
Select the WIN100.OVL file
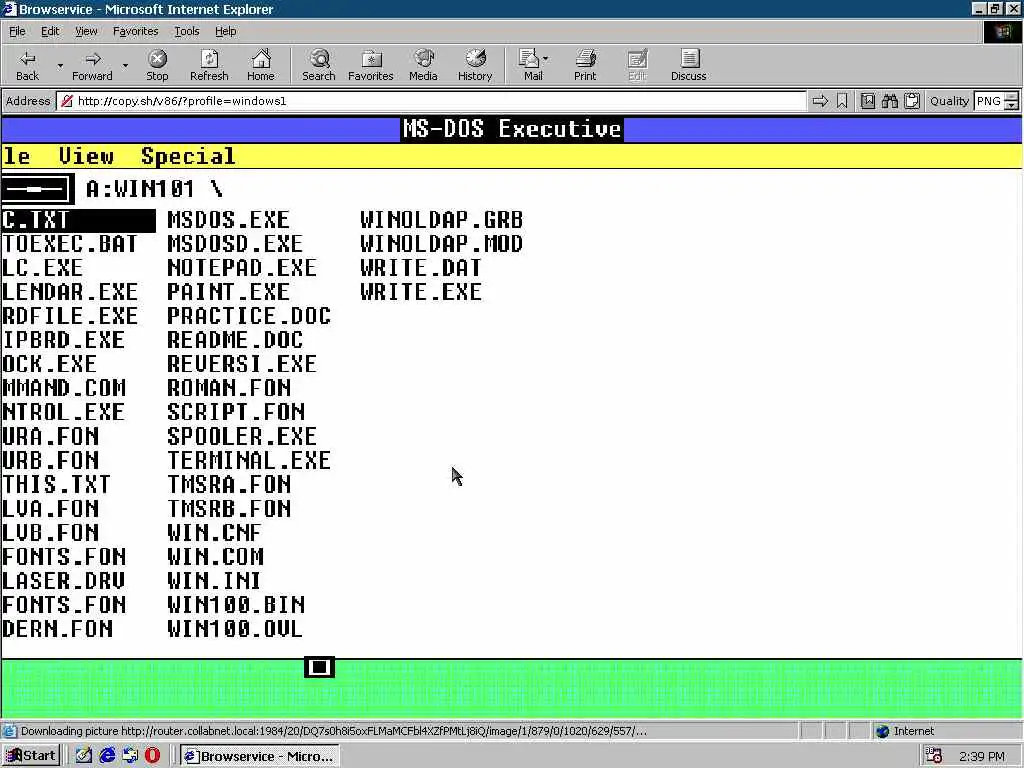pos(235,629)
